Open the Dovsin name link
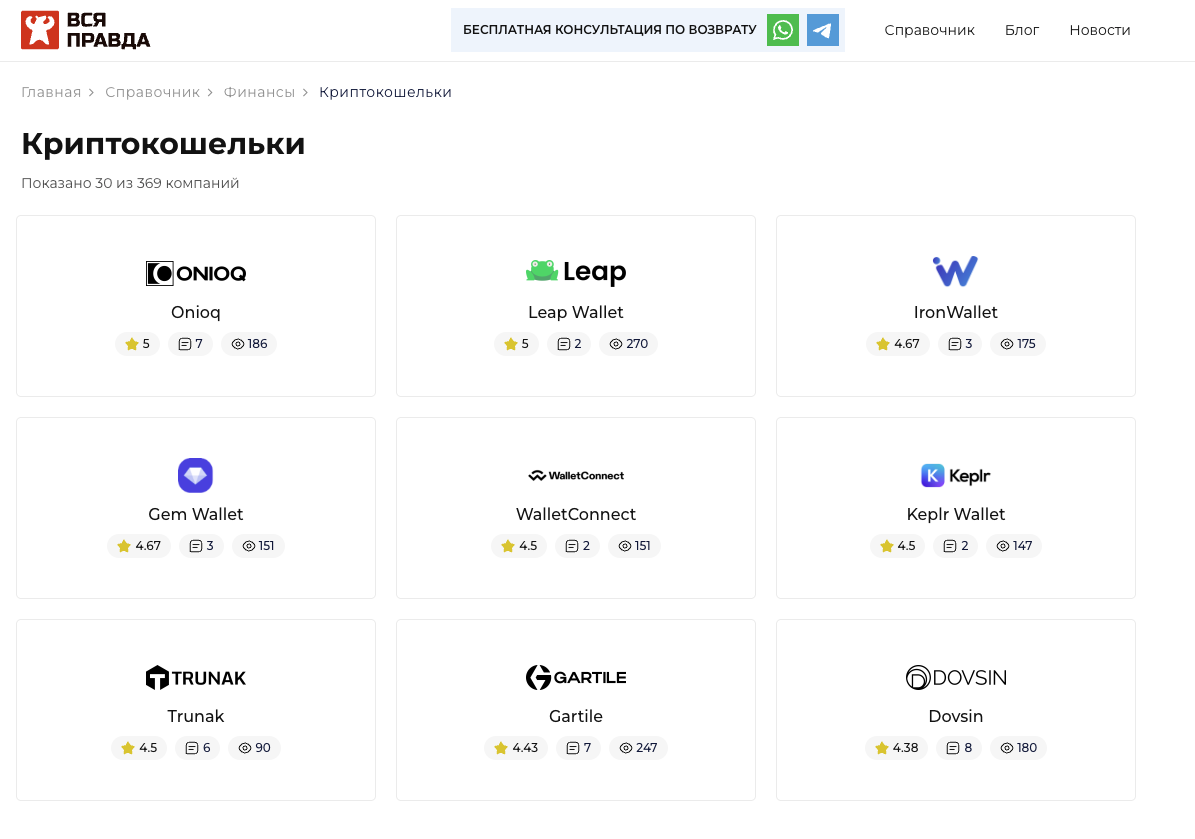The height and width of the screenshot is (839, 1195). tap(956, 716)
